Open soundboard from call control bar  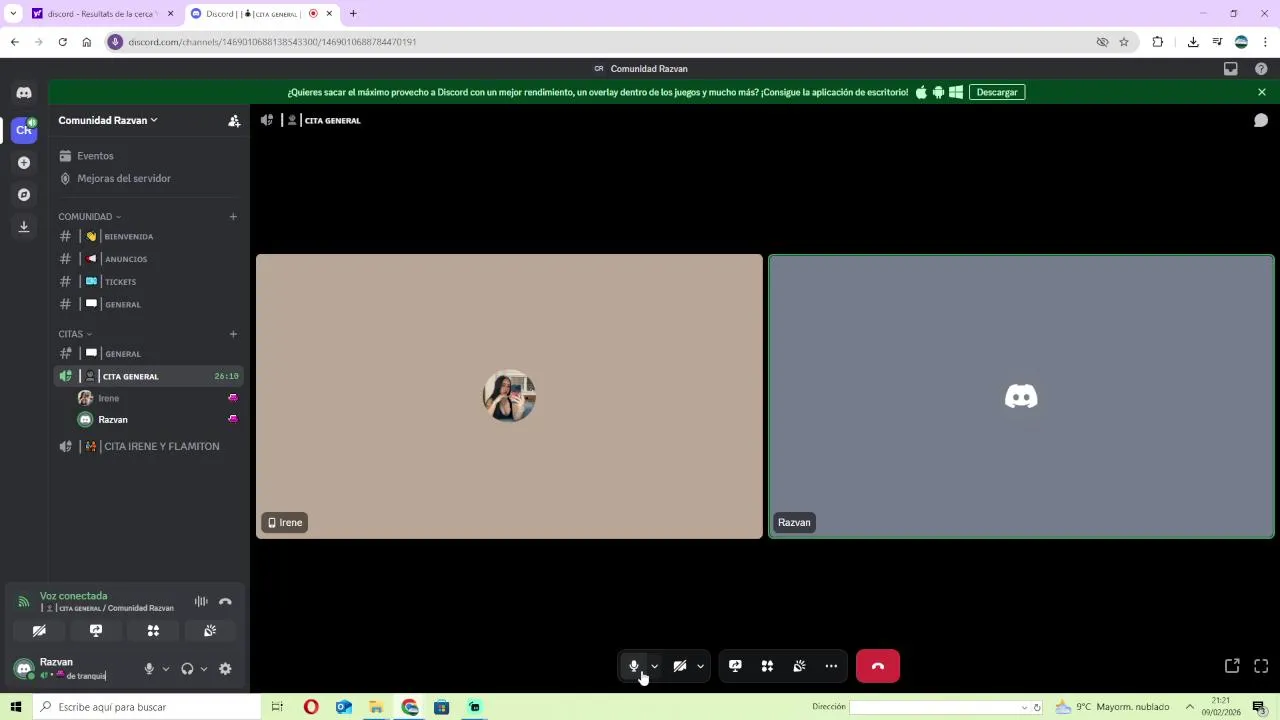coord(799,666)
